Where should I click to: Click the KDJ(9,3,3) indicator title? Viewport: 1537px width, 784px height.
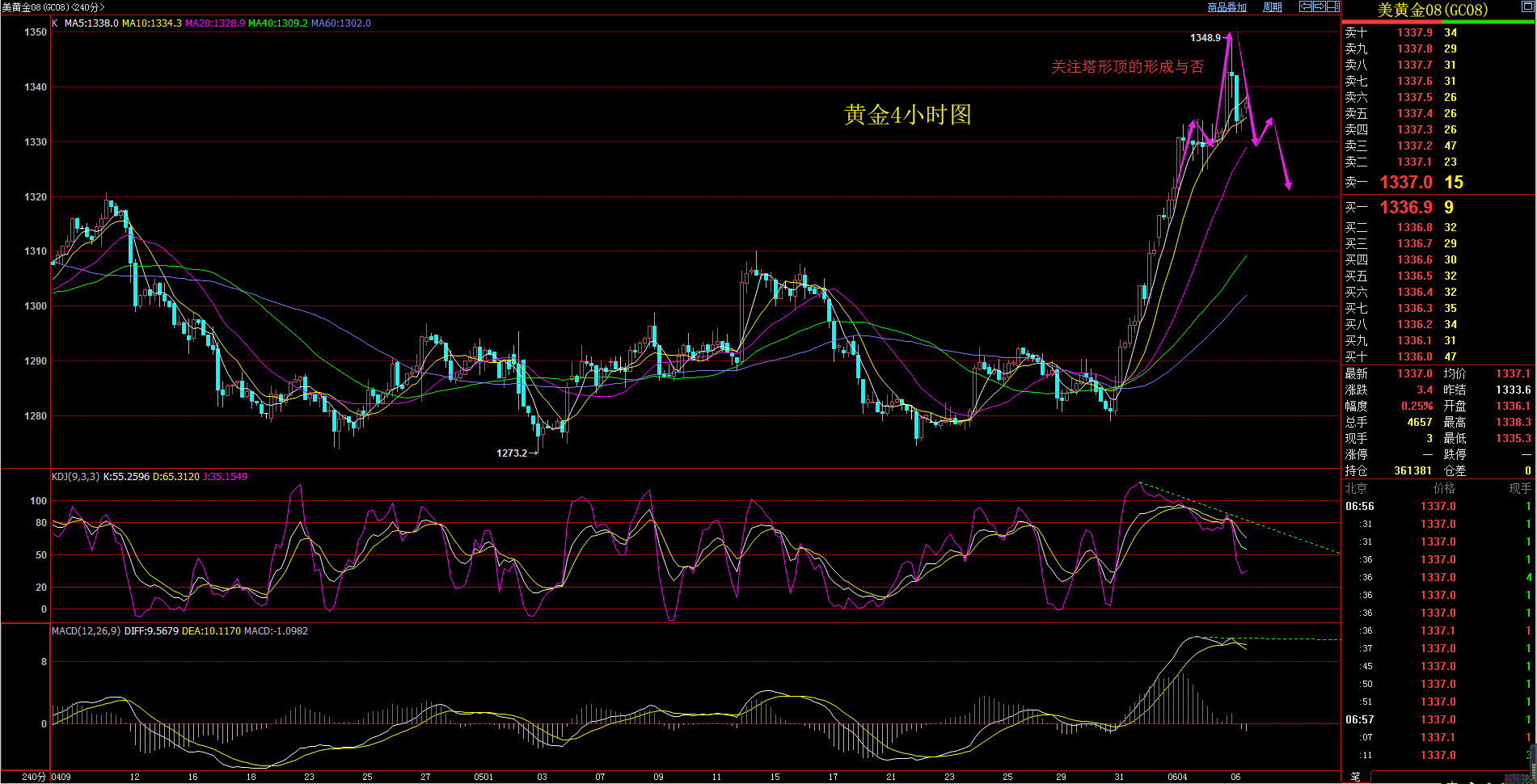[x=75, y=477]
